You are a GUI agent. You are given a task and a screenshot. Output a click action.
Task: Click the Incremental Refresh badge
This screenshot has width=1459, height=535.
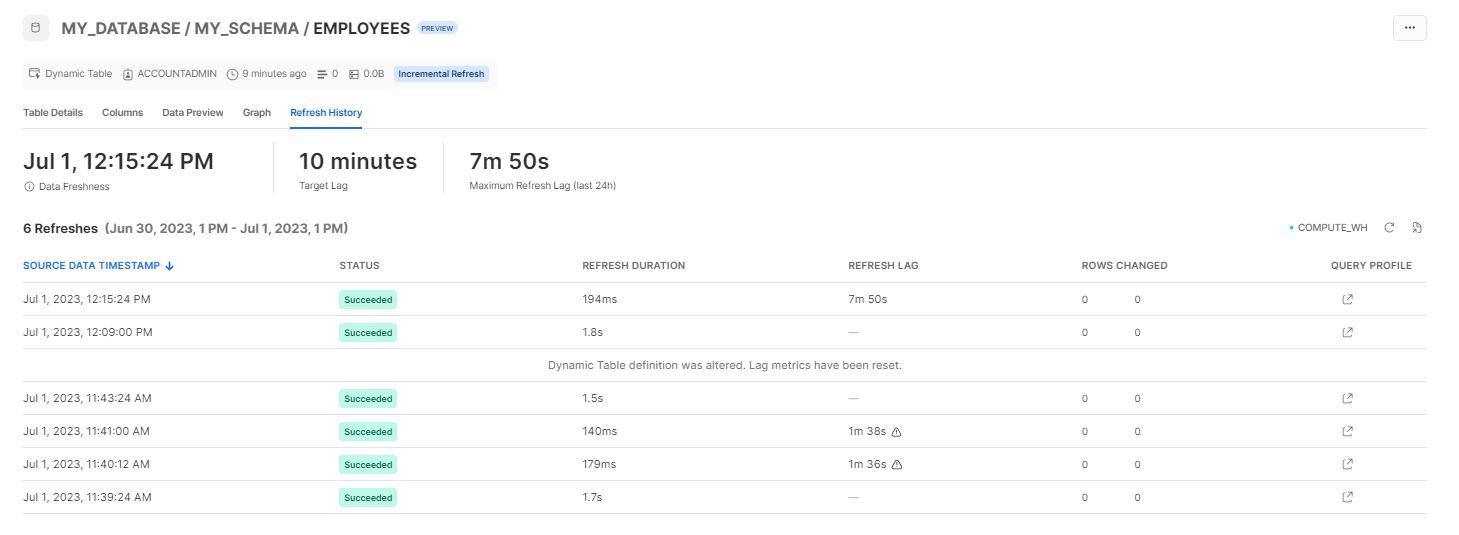(x=441, y=74)
